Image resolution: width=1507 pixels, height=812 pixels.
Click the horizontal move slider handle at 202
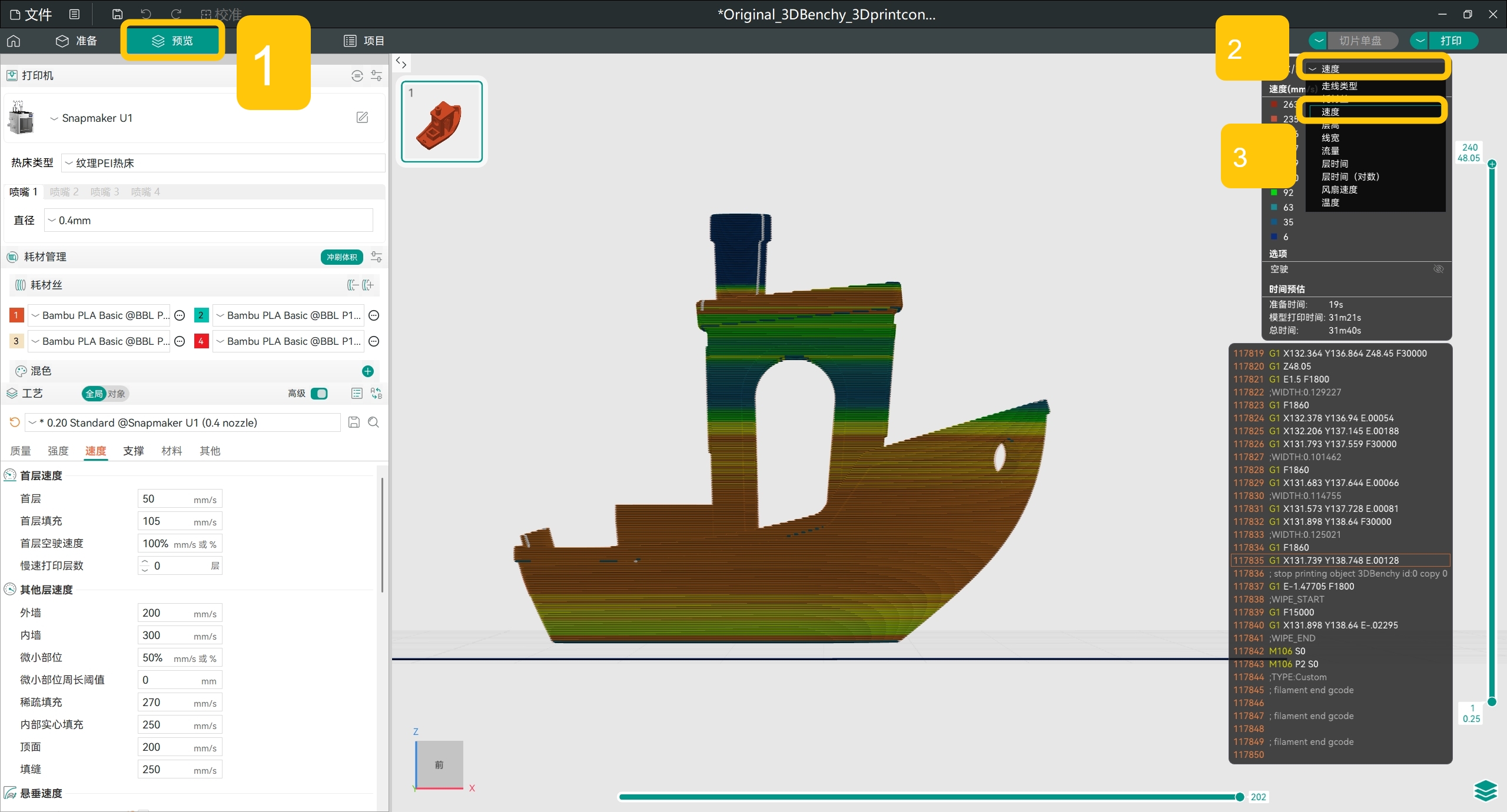pos(1240,797)
